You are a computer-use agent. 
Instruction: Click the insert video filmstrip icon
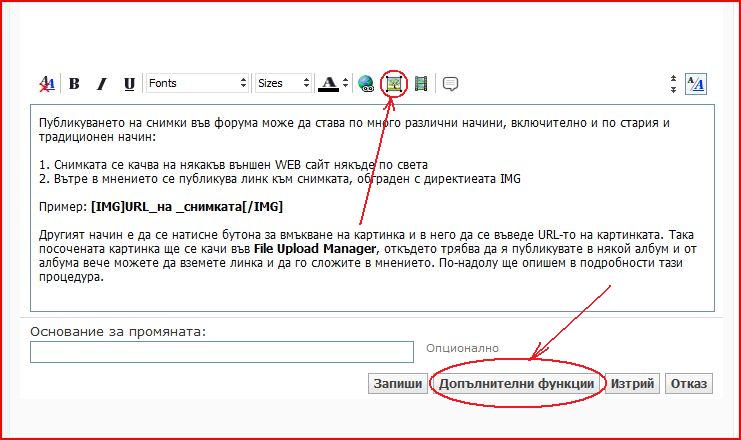pyautogui.click(x=421, y=84)
